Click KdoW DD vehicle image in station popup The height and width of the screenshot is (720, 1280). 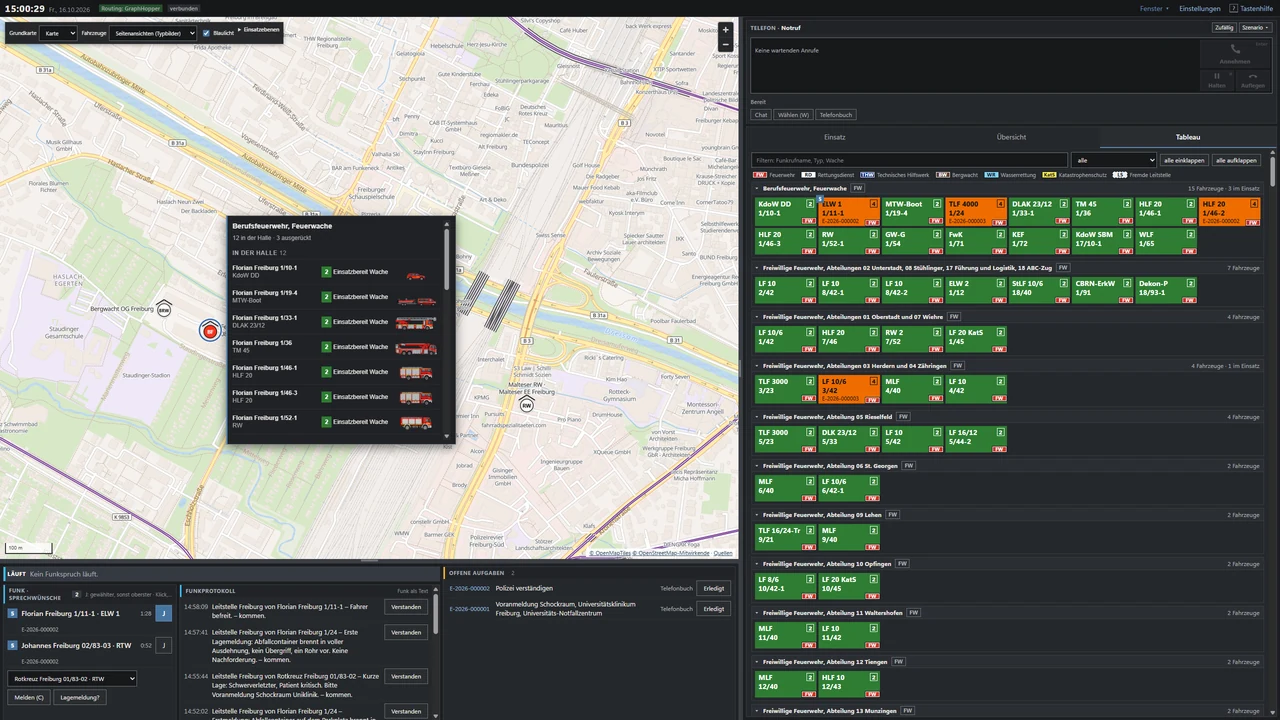pos(415,276)
